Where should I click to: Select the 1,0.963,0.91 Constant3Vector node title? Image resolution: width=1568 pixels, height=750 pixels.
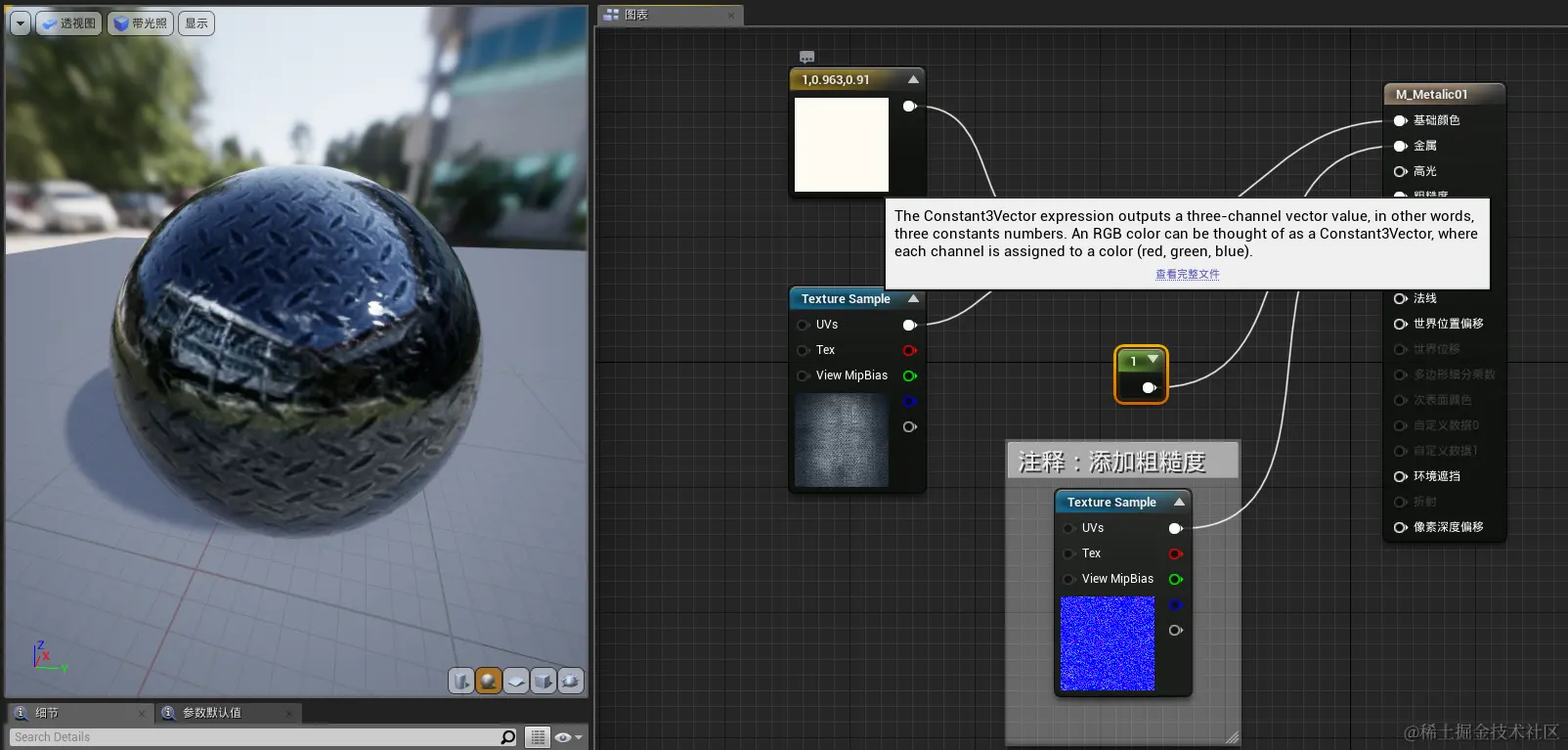836,80
